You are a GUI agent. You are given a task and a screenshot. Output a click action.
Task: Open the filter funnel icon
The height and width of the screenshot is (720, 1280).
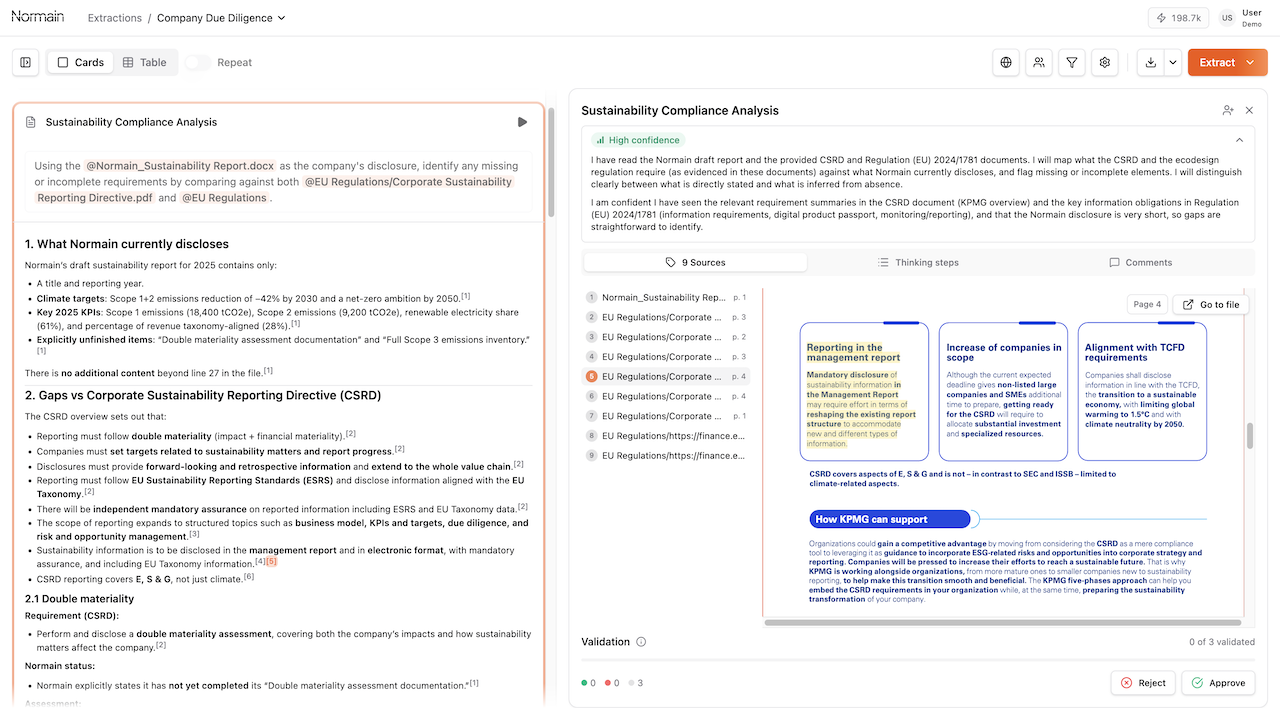click(1072, 62)
